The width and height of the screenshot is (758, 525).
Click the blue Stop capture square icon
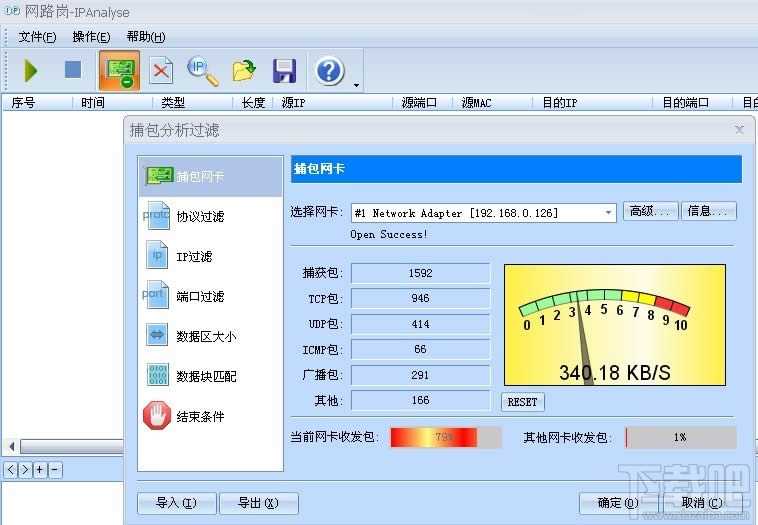73,70
